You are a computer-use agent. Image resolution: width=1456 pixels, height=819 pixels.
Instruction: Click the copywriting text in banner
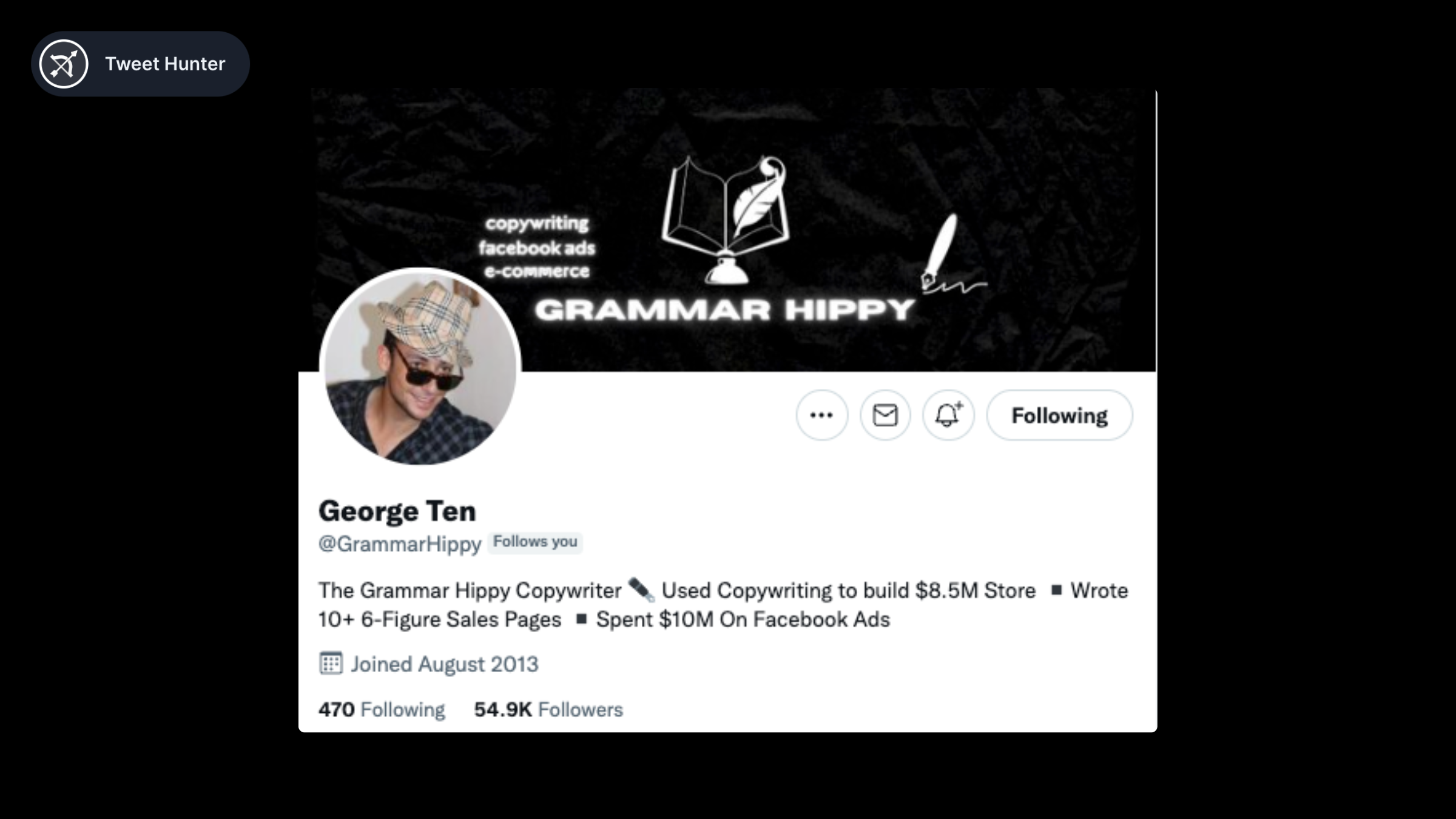537,223
